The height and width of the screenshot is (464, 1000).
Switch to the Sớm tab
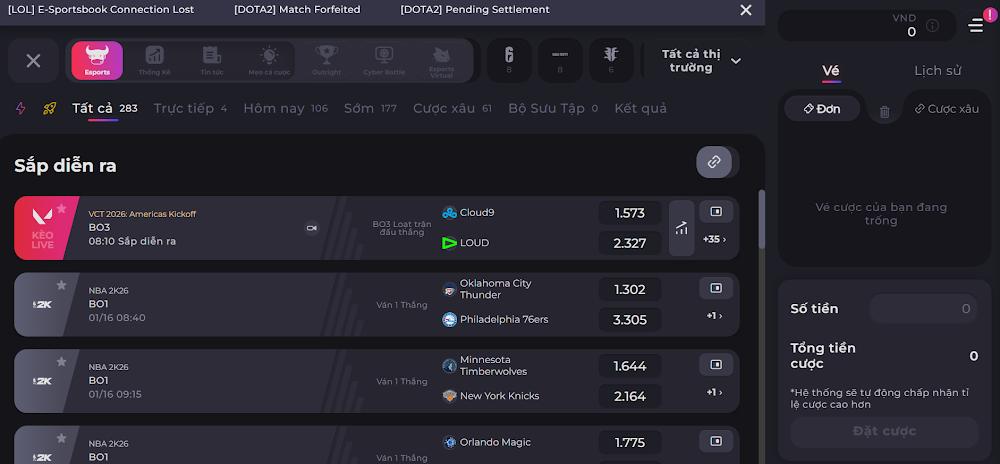[370, 108]
